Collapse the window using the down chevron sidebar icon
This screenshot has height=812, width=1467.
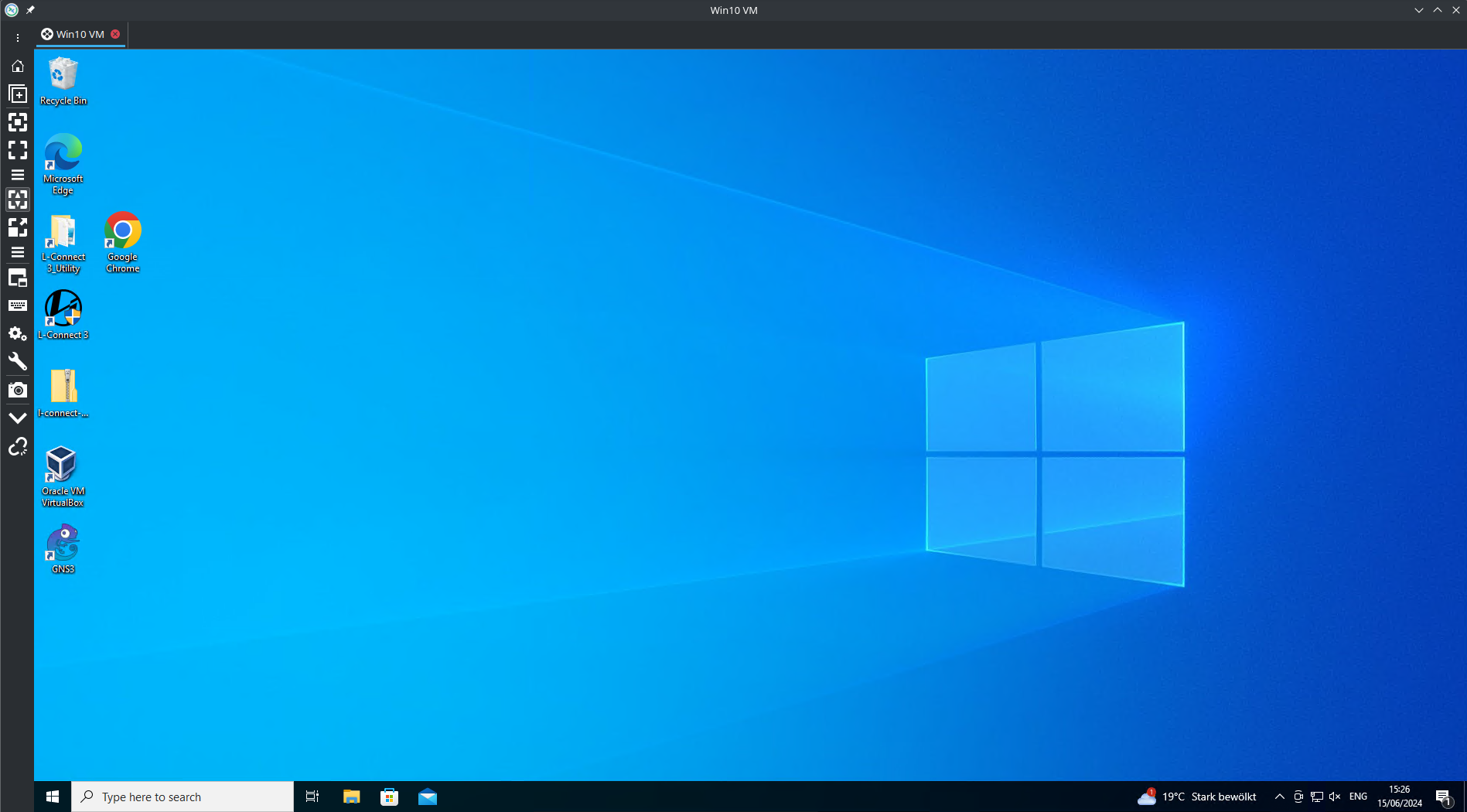pyautogui.click(x=17, y=418)
